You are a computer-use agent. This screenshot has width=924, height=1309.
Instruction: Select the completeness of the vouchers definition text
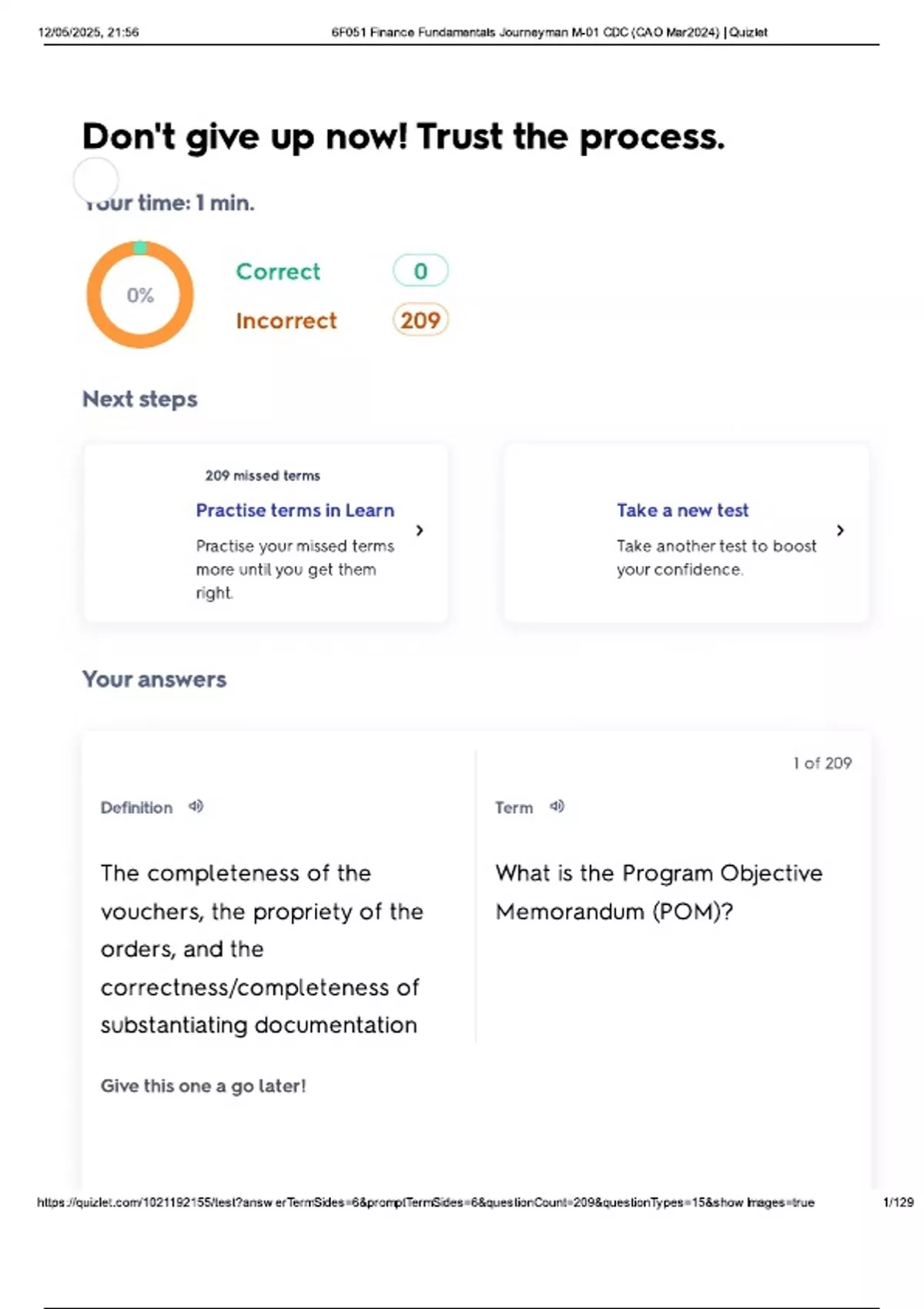coord(262,949)
